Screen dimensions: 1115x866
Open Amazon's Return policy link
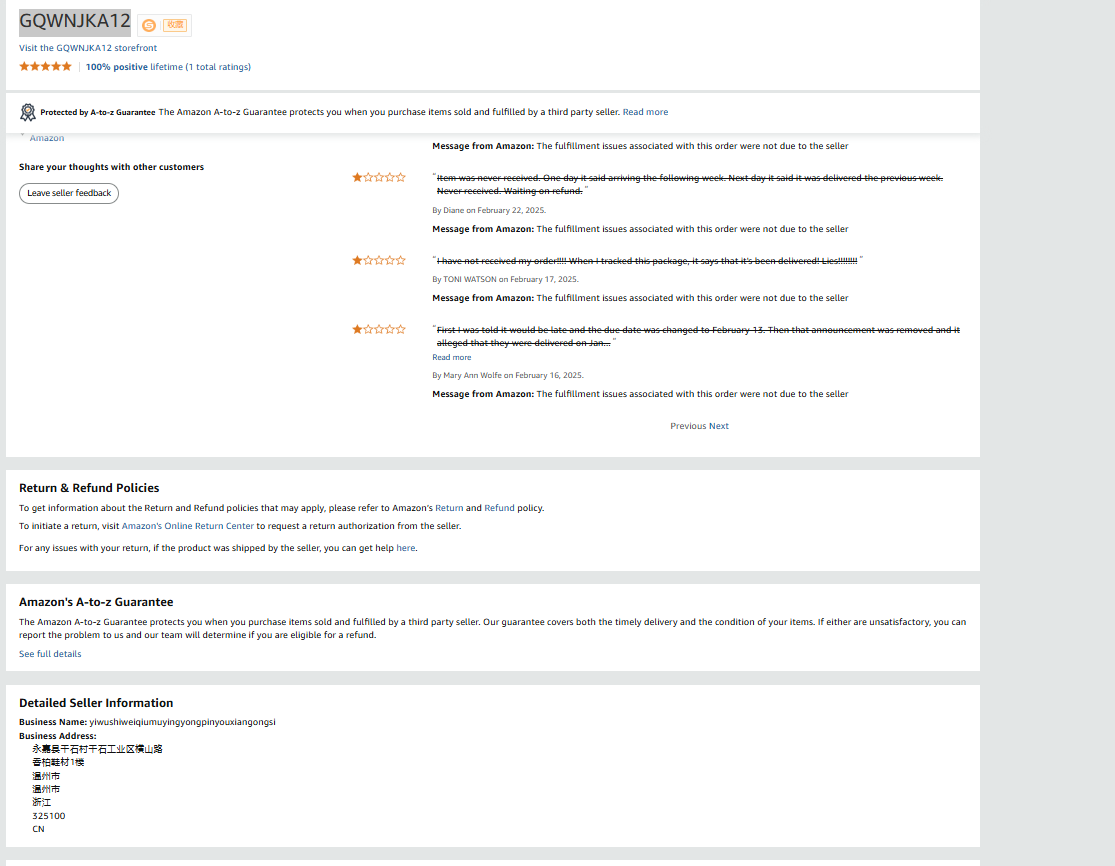pos(449,508)
